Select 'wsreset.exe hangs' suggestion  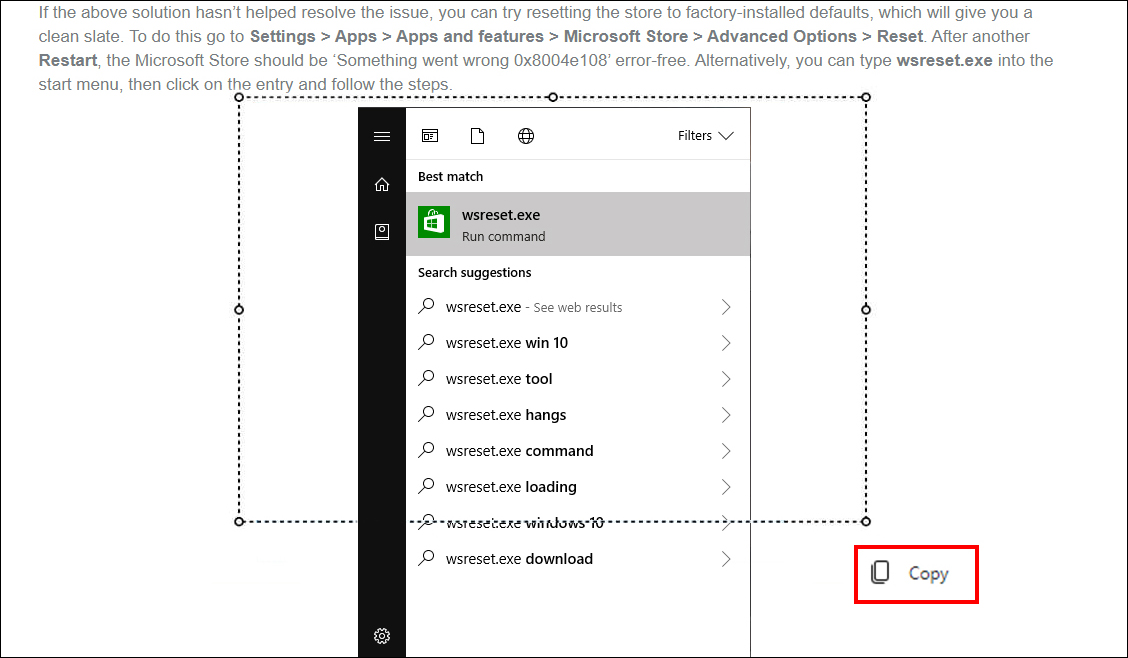pyautogui.click(x=578, y=415)
